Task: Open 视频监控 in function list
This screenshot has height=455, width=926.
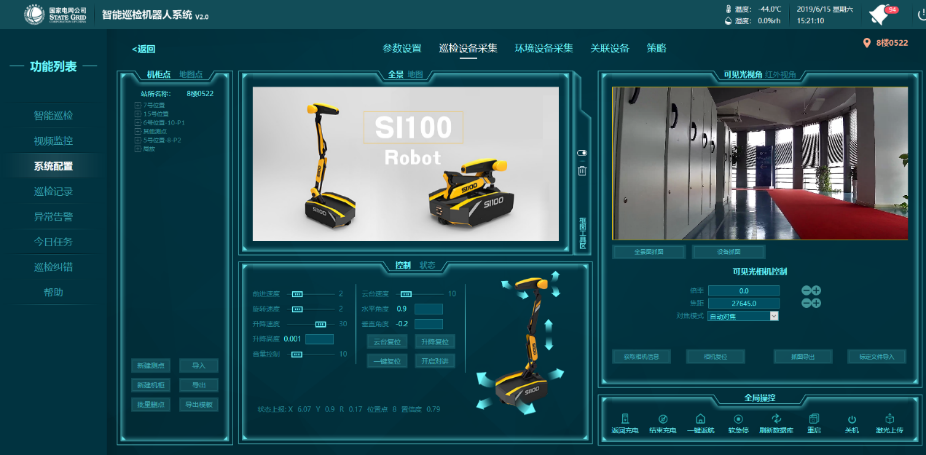Action: [x=53, y=141]
